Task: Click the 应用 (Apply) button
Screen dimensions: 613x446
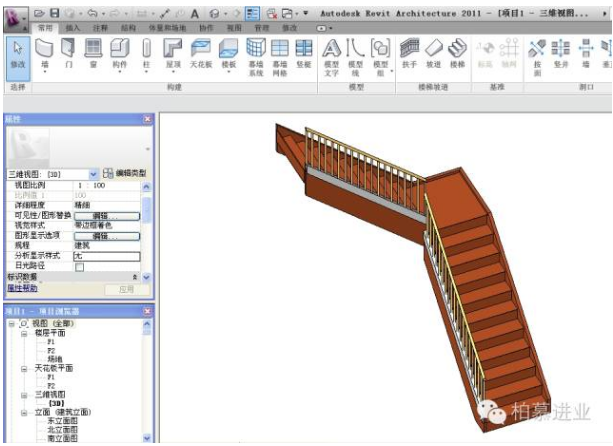Action: pos(127,290)
